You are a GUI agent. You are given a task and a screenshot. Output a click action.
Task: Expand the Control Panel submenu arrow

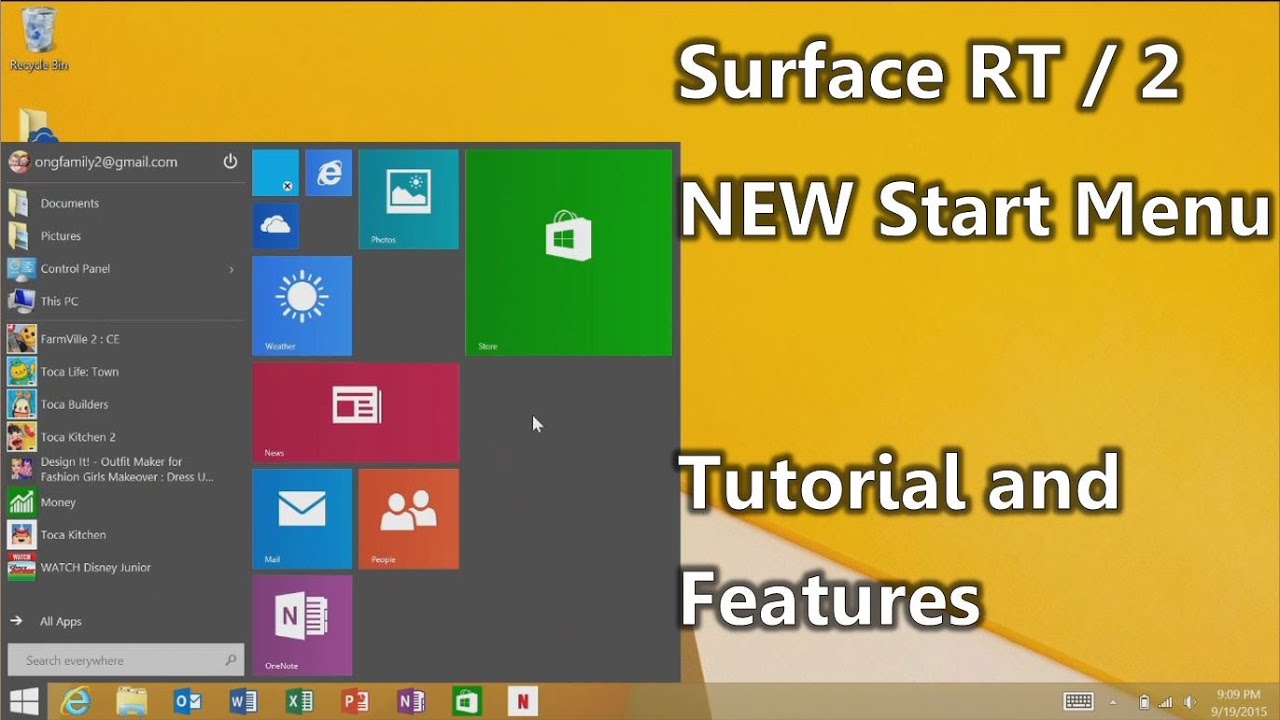[231, 269]
